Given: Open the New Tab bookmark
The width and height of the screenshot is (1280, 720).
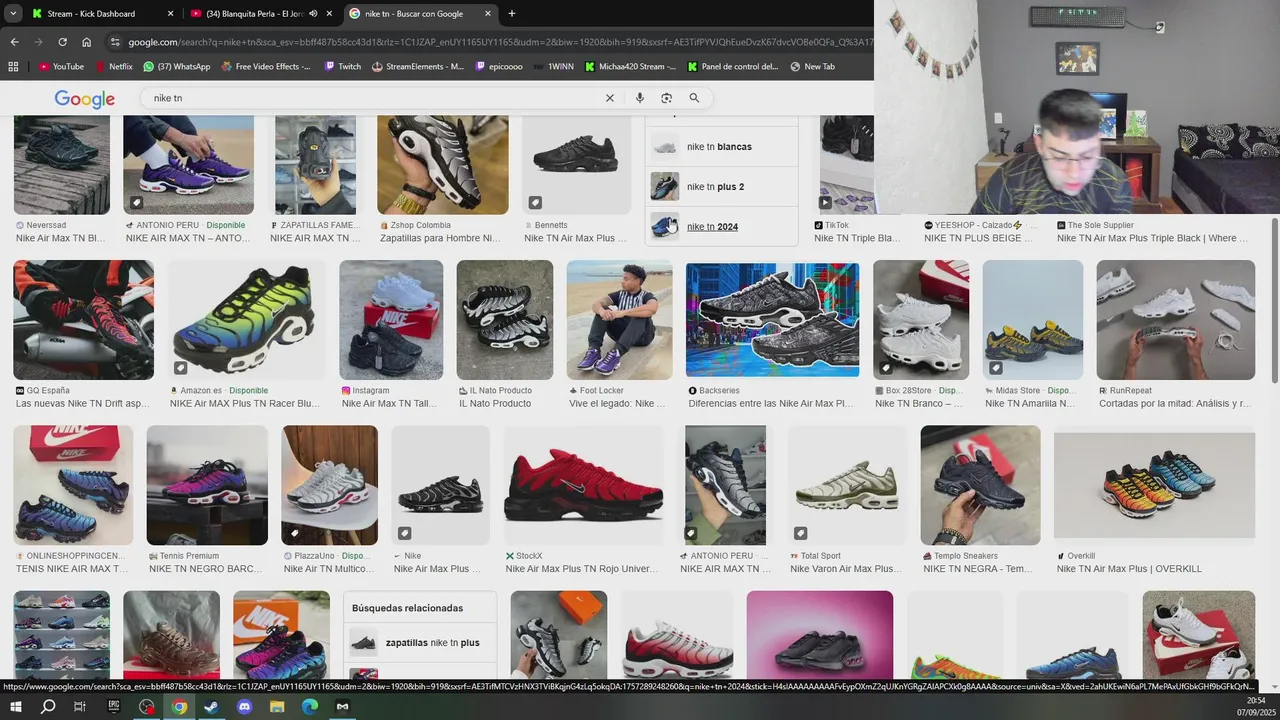Looking at the screenshot, I should [812, 67].
